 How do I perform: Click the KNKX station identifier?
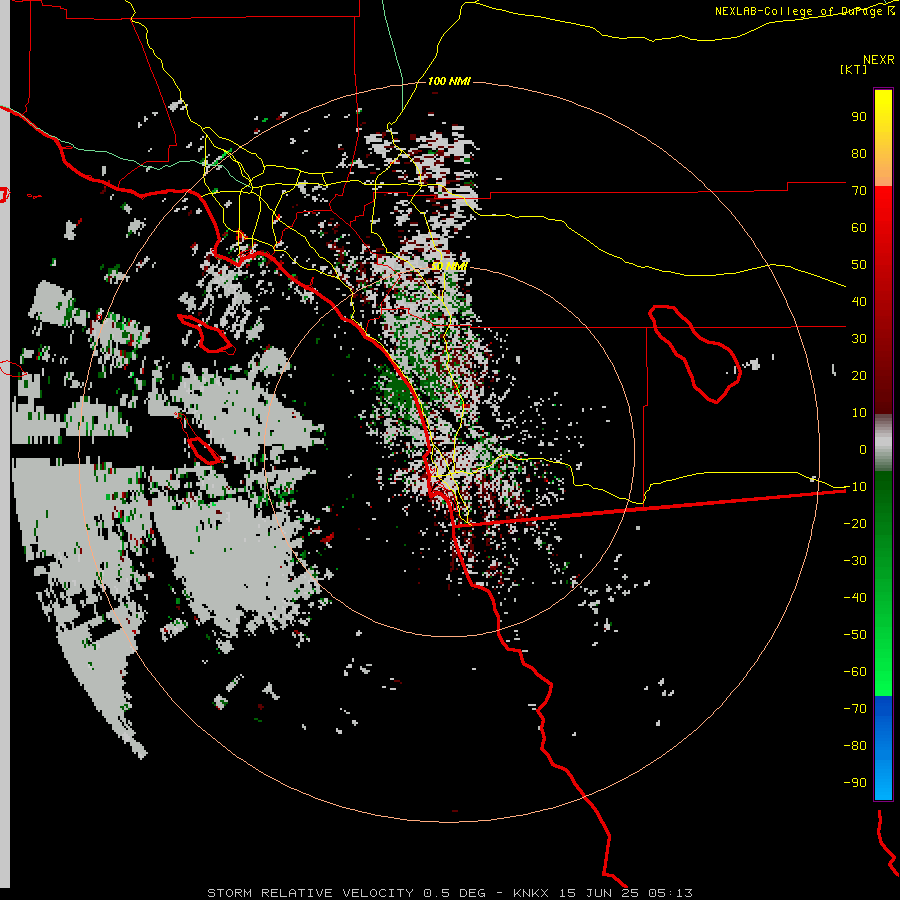click(x=531, y=893)
